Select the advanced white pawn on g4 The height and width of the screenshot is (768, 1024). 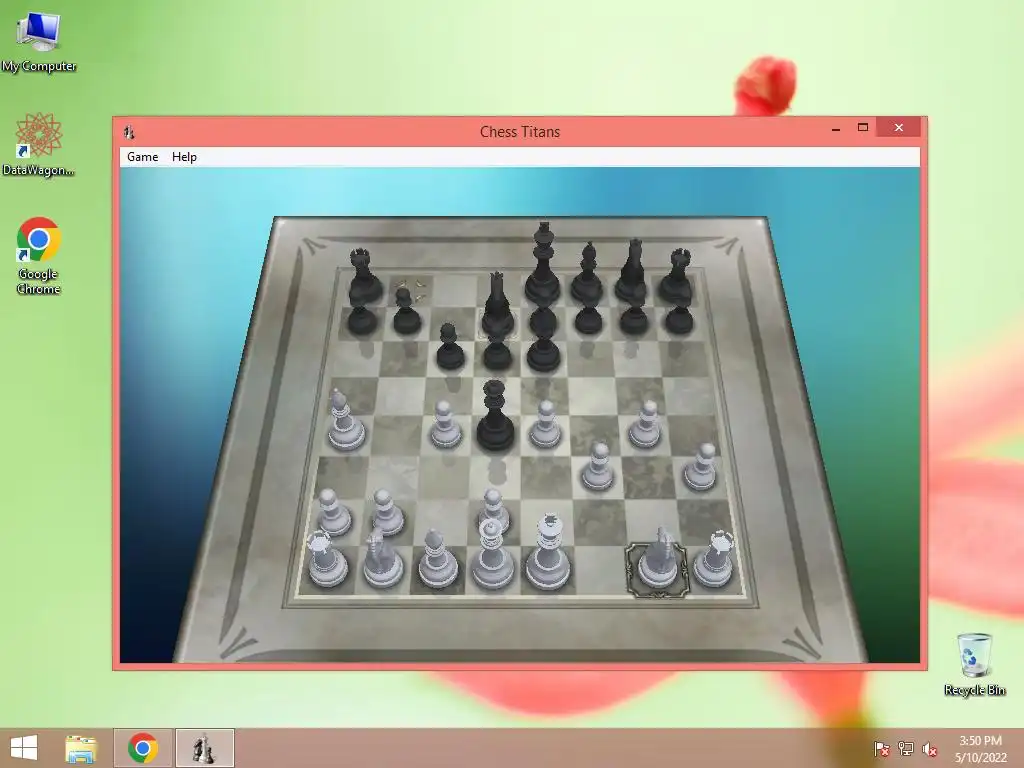click(x=645, y=424)
